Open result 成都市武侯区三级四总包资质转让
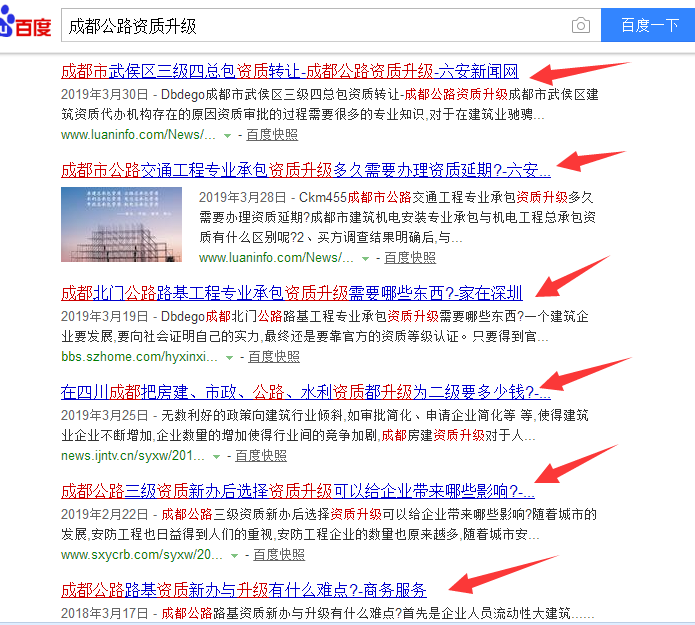Screen dimensions: 695x625 [x=290, y=71]
